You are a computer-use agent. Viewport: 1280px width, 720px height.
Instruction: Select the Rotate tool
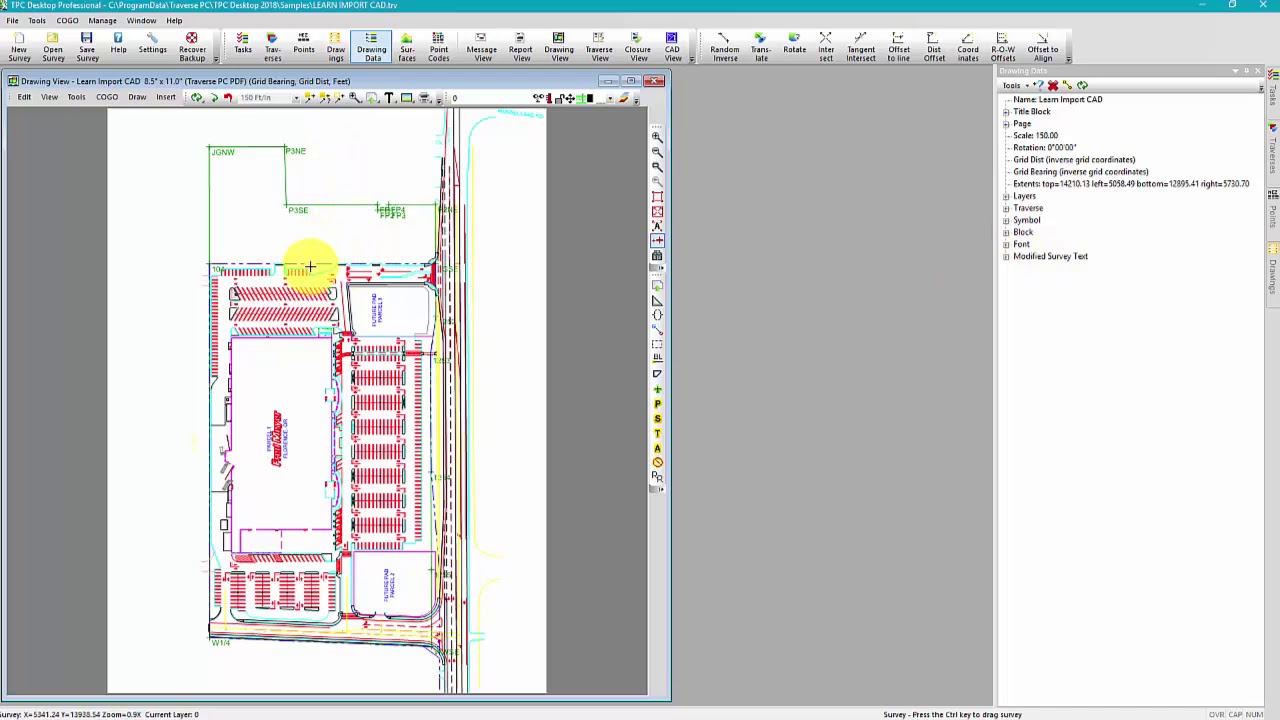(x=795, y=43)
